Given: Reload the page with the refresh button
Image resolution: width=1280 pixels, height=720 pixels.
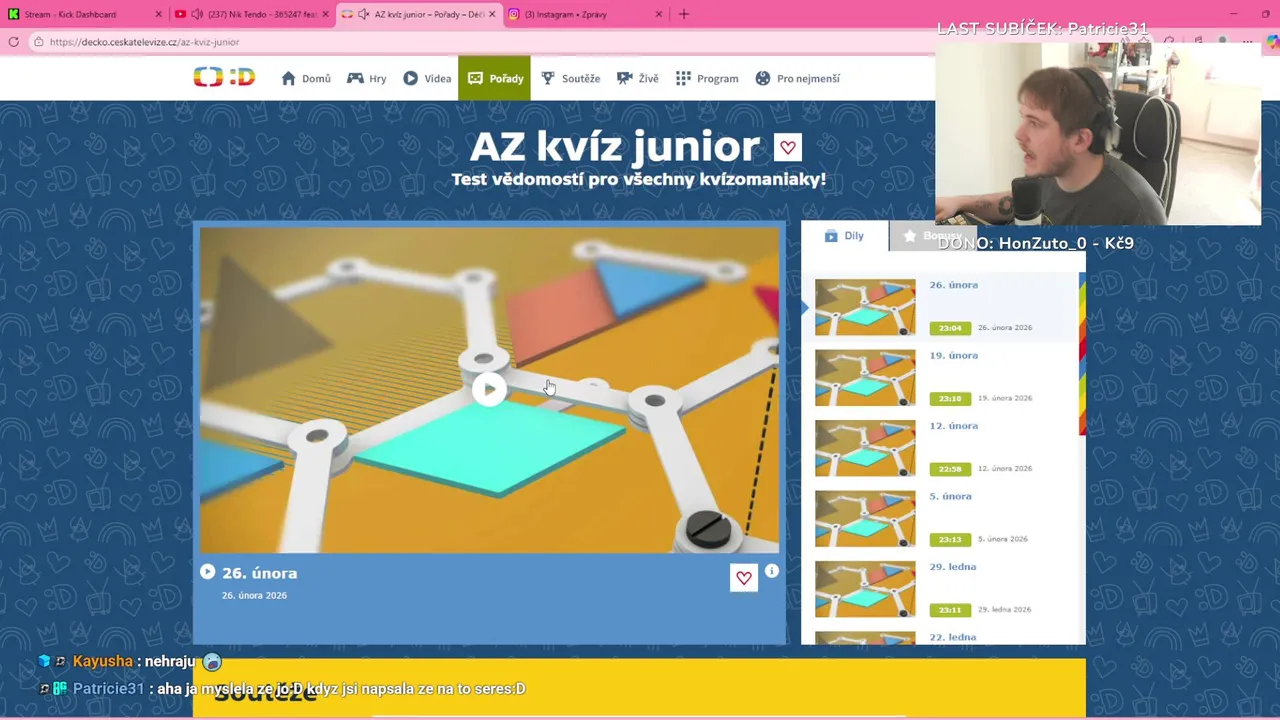Looking at the screenshot, I should 13,42.
